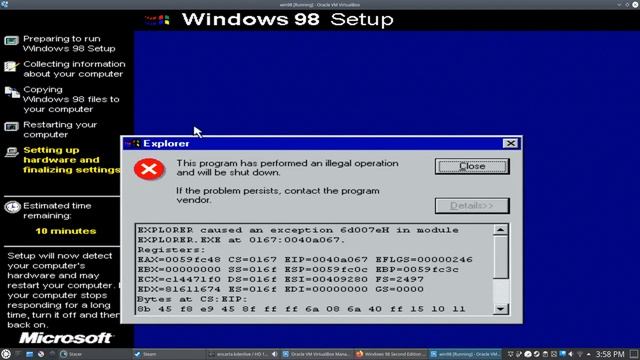Click the EDX=81611674 register line

(x=280, y=289)
